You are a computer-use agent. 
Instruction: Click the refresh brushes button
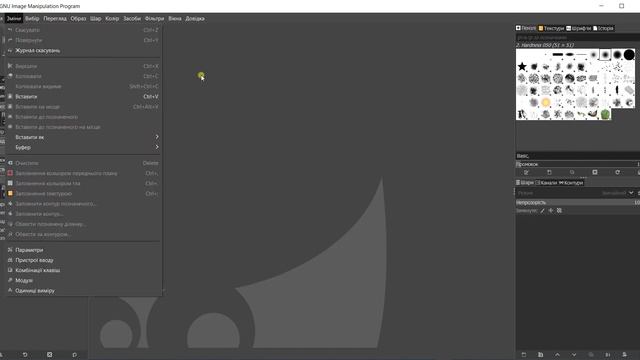(618, 173)
